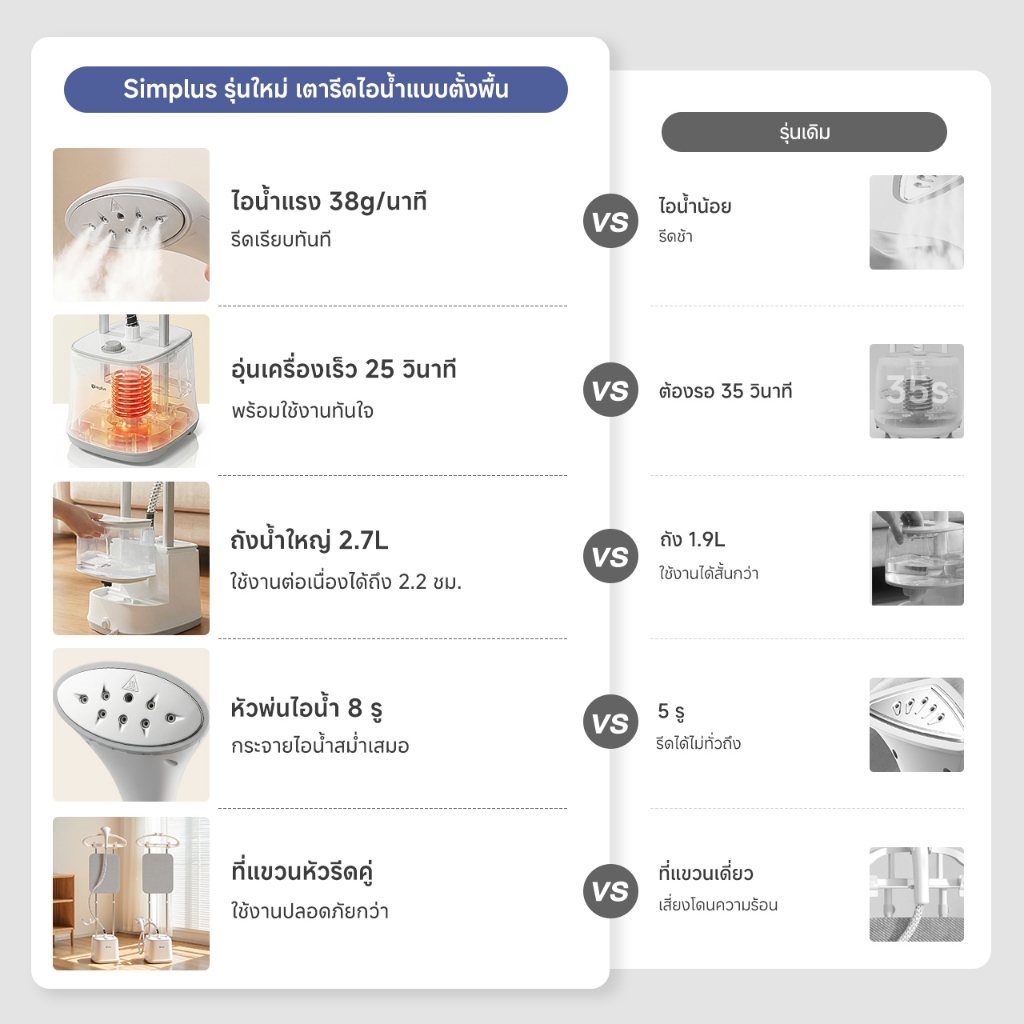Click the ไอน้ำแรง 38g/นาที heading
This screenshot has height=1024, width=1024.
coord(329,202)
